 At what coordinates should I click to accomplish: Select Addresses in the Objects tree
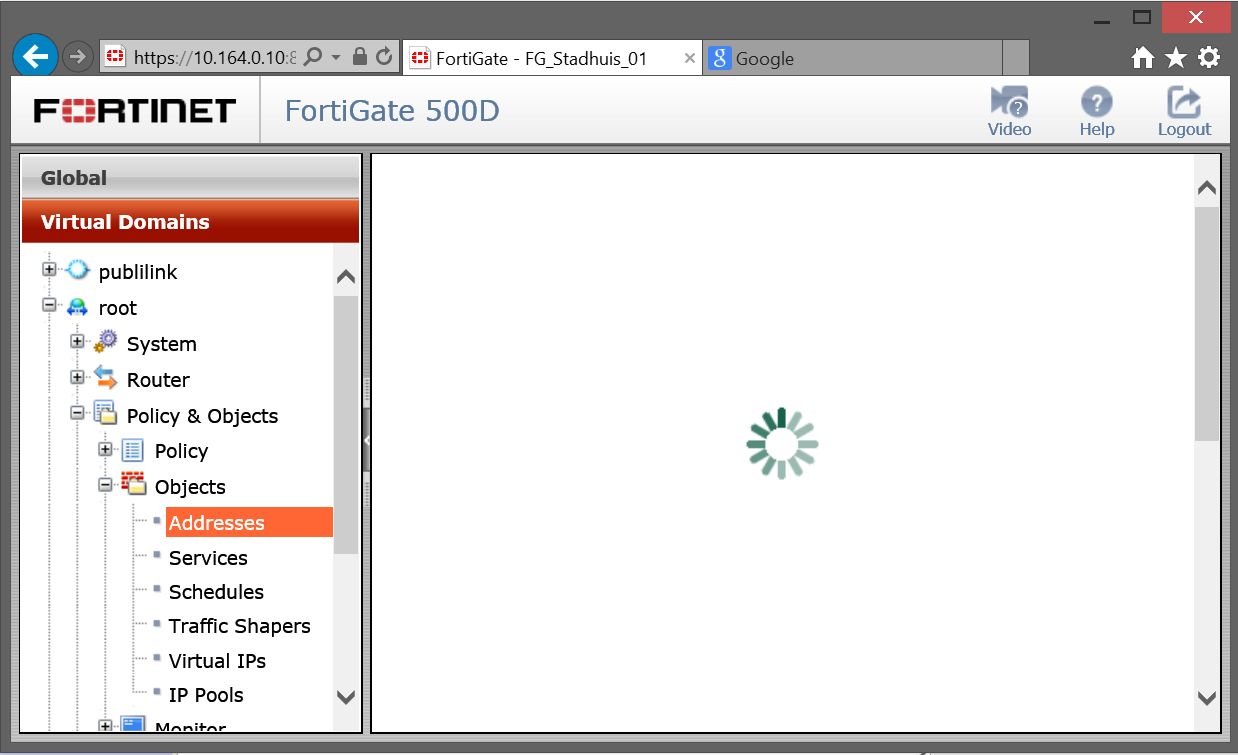click(249, 522)
